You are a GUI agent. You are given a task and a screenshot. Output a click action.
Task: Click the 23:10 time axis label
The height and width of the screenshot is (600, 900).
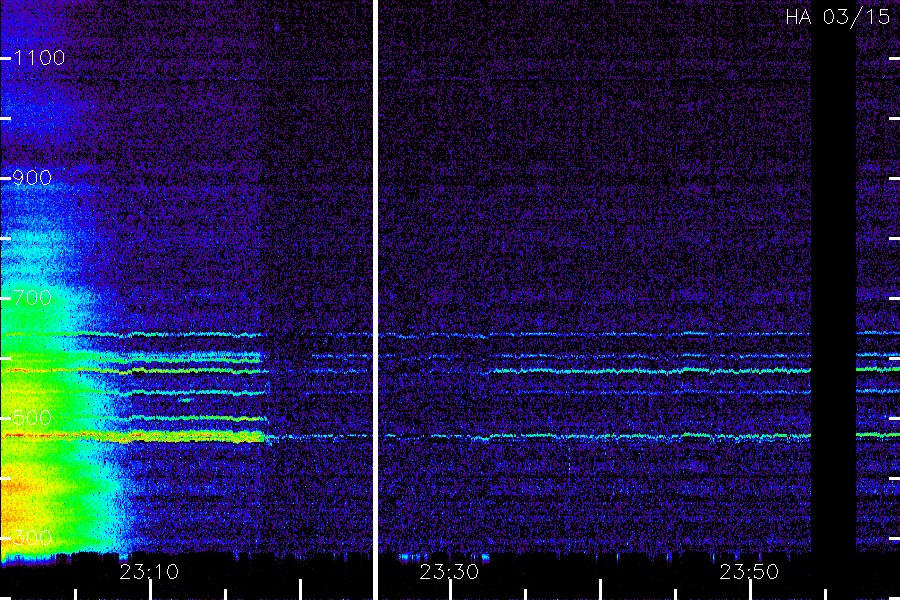click(149, 572)
